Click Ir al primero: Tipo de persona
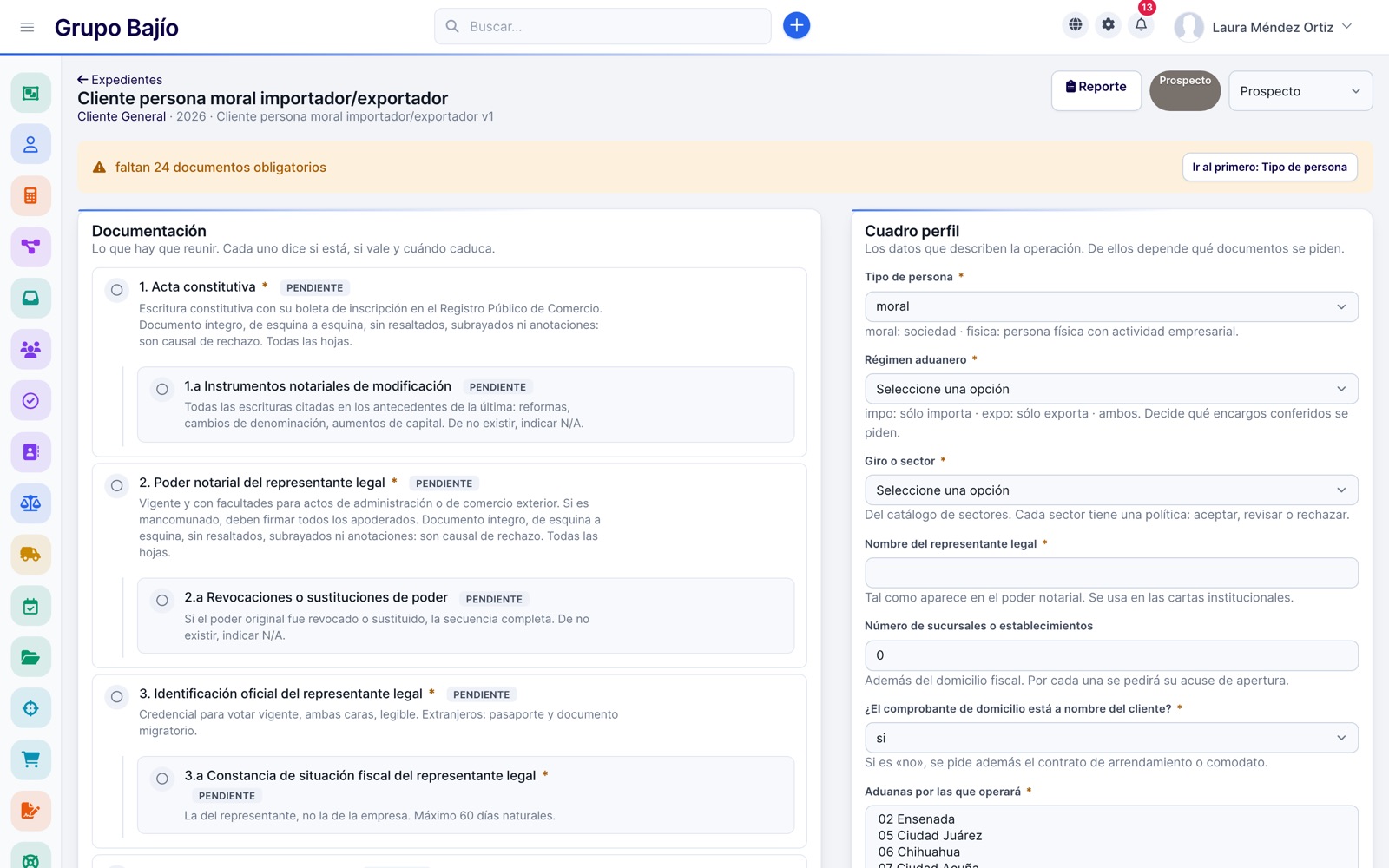The width and height of the screenshot is (1389, 868). (1269, 167)
